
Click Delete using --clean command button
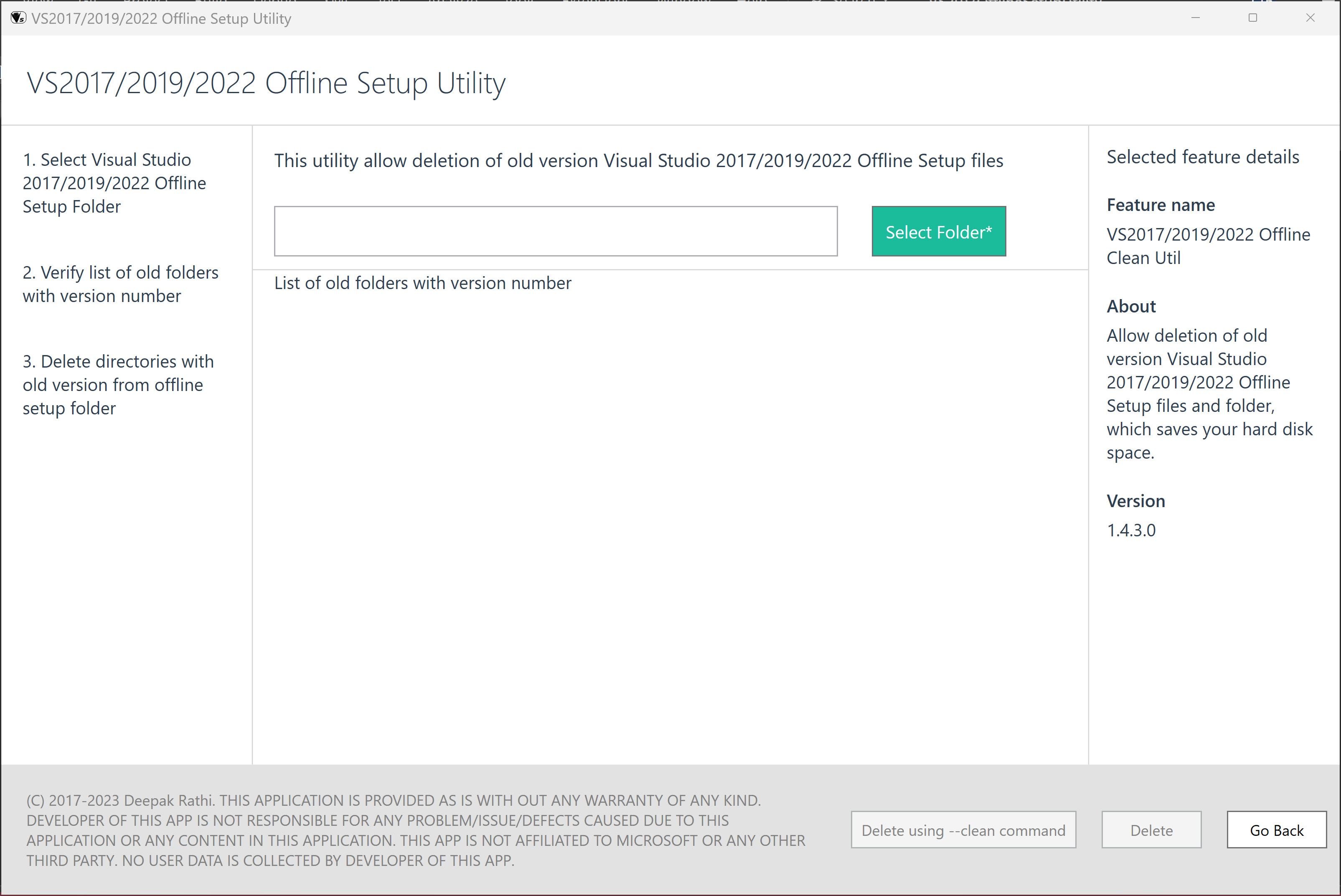[963, 830]
